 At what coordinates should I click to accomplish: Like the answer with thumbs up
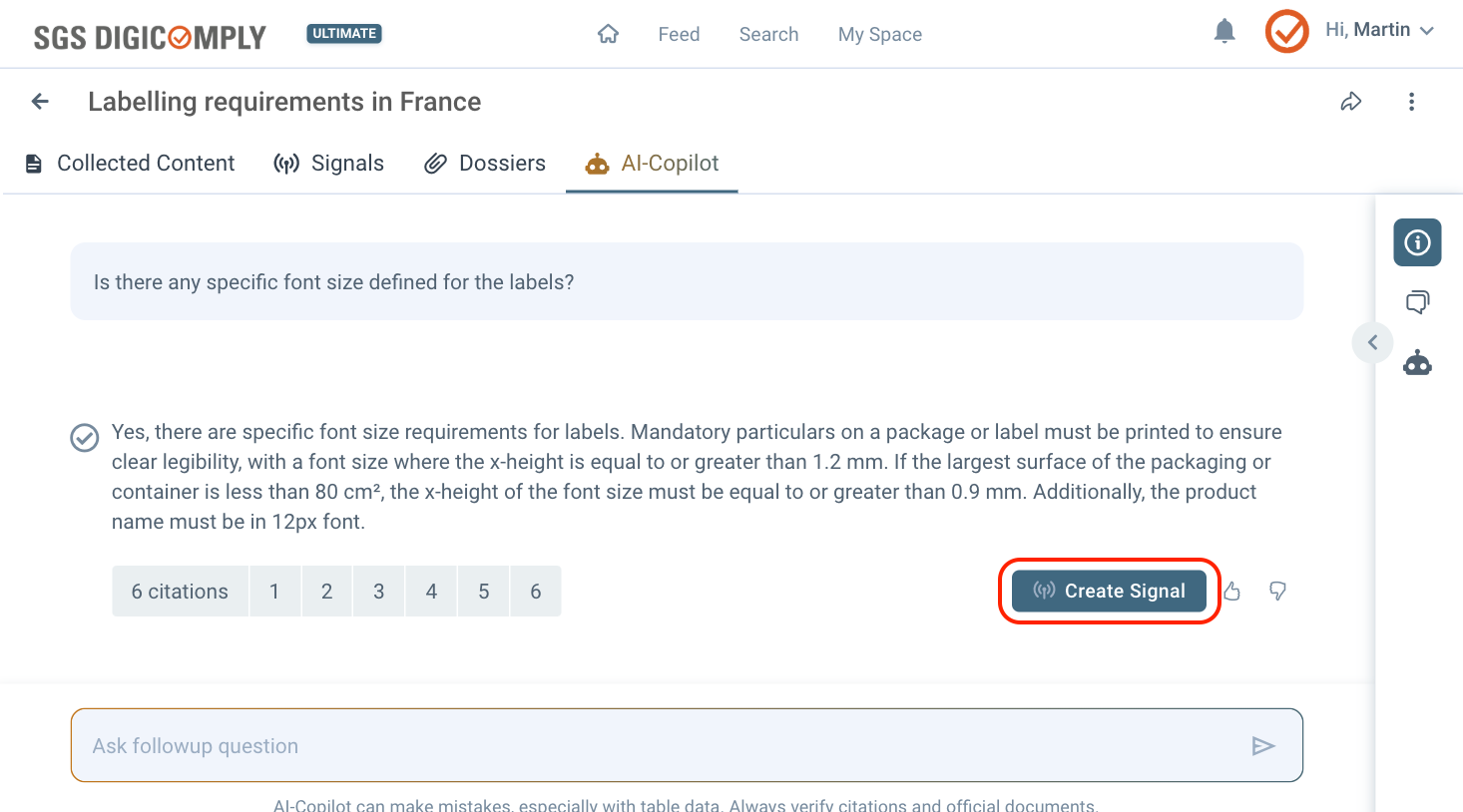click(1232, 592)
